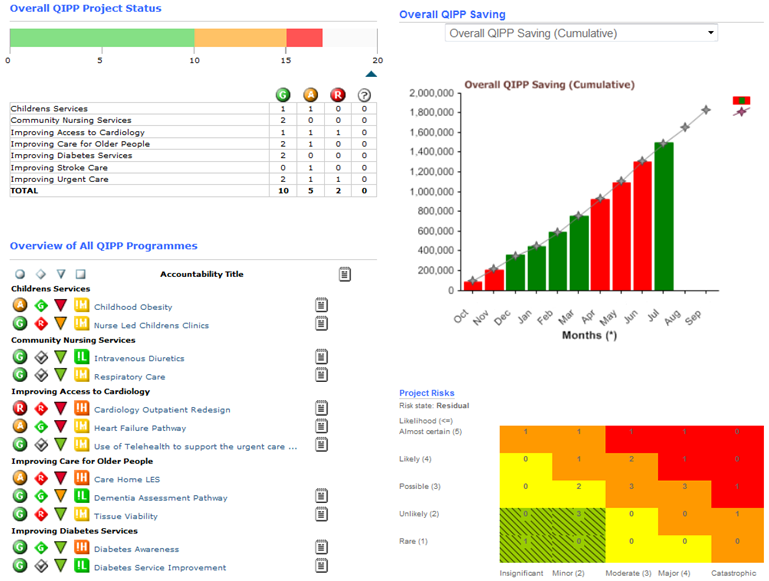Click the notes icon in Accountability Title header

345,273
